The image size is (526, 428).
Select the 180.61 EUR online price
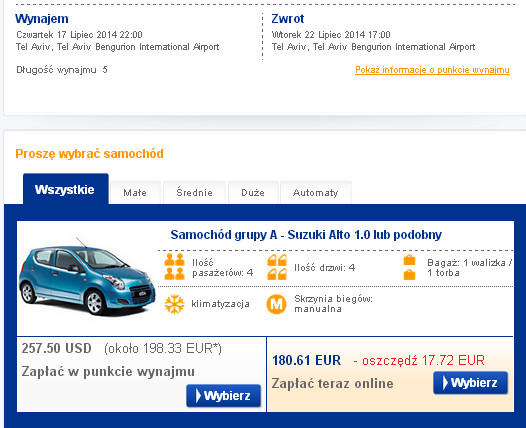coord(306,360)
